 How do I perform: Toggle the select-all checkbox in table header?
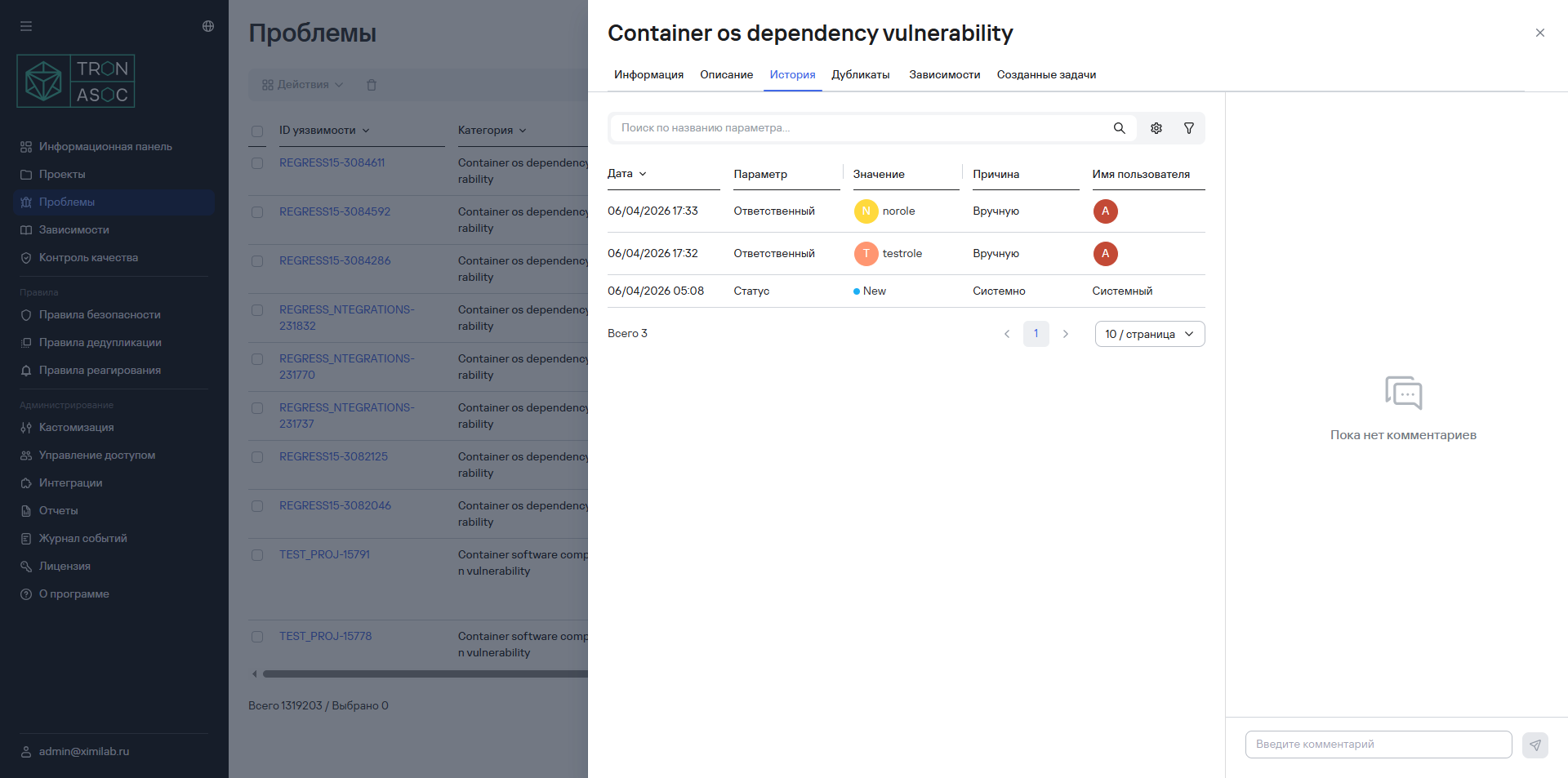pos(257,131)
